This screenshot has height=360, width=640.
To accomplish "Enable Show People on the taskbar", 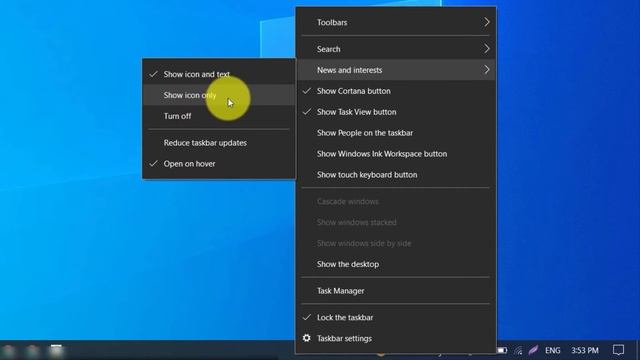I will (x=395, y=133).
